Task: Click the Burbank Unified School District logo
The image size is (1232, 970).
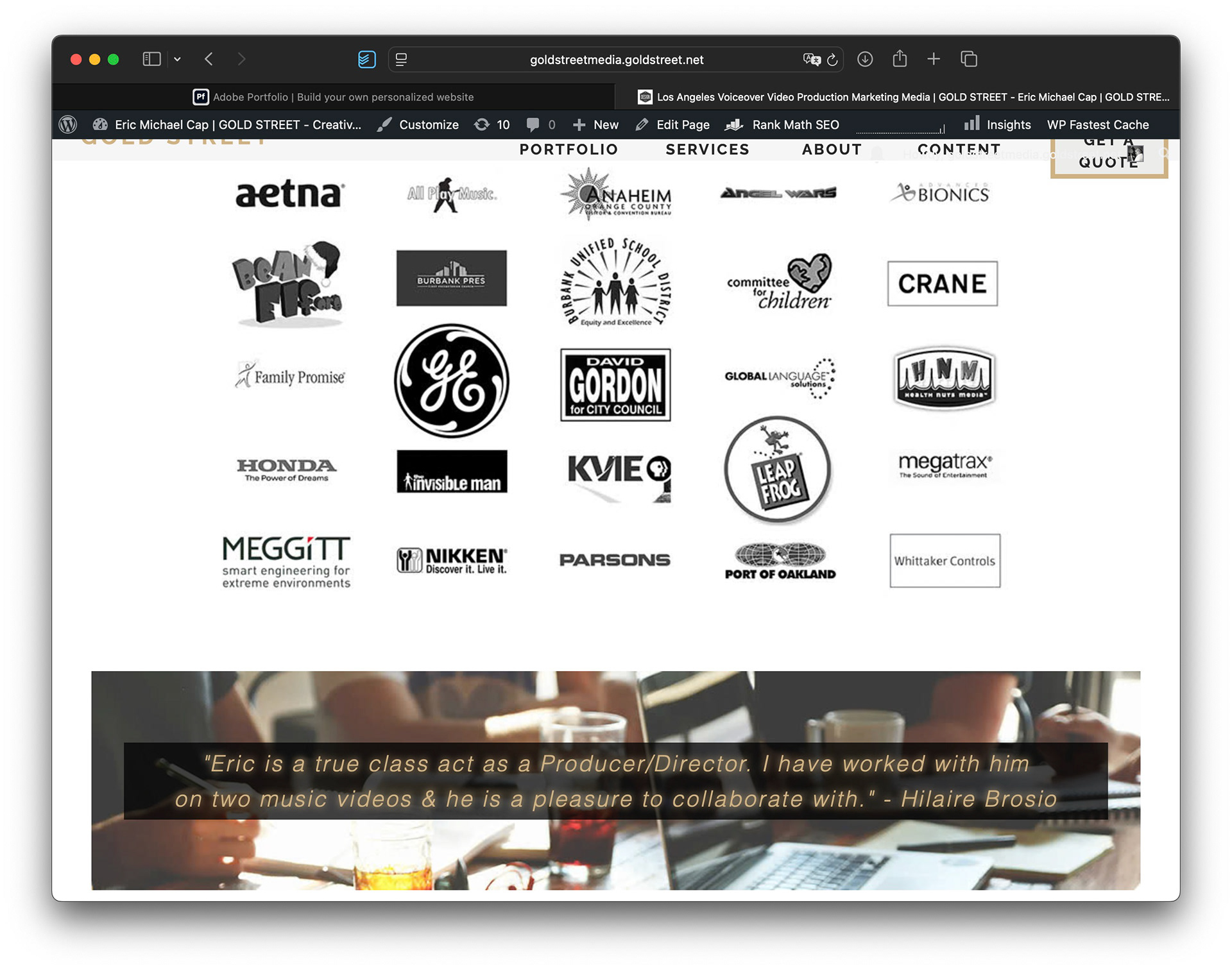Action: click(x=616, y=282)
